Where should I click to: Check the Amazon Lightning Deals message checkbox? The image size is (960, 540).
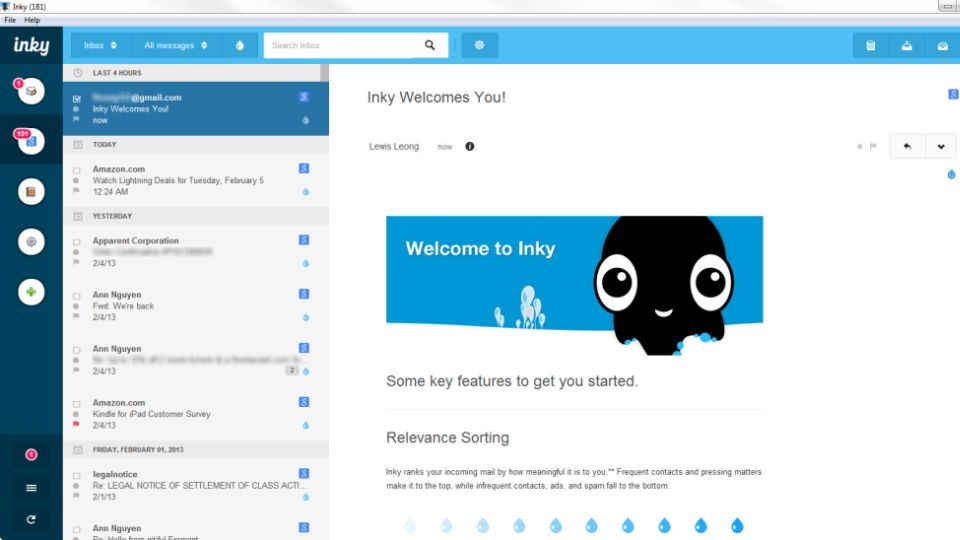[77, 170]
